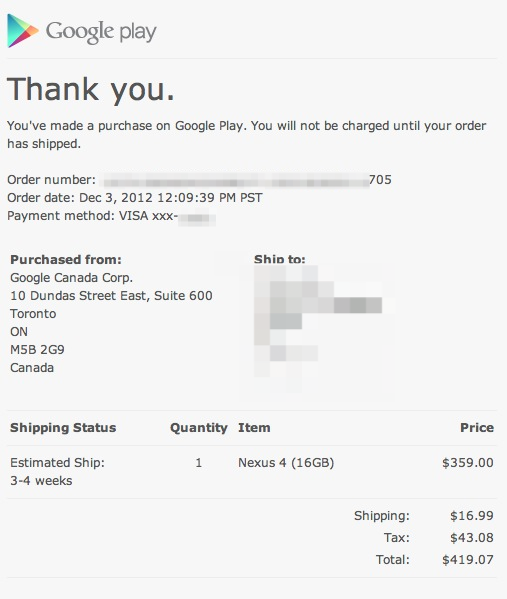Click the VISA payment method line
The width and height of the screenshot is (507, 599).
111,216
